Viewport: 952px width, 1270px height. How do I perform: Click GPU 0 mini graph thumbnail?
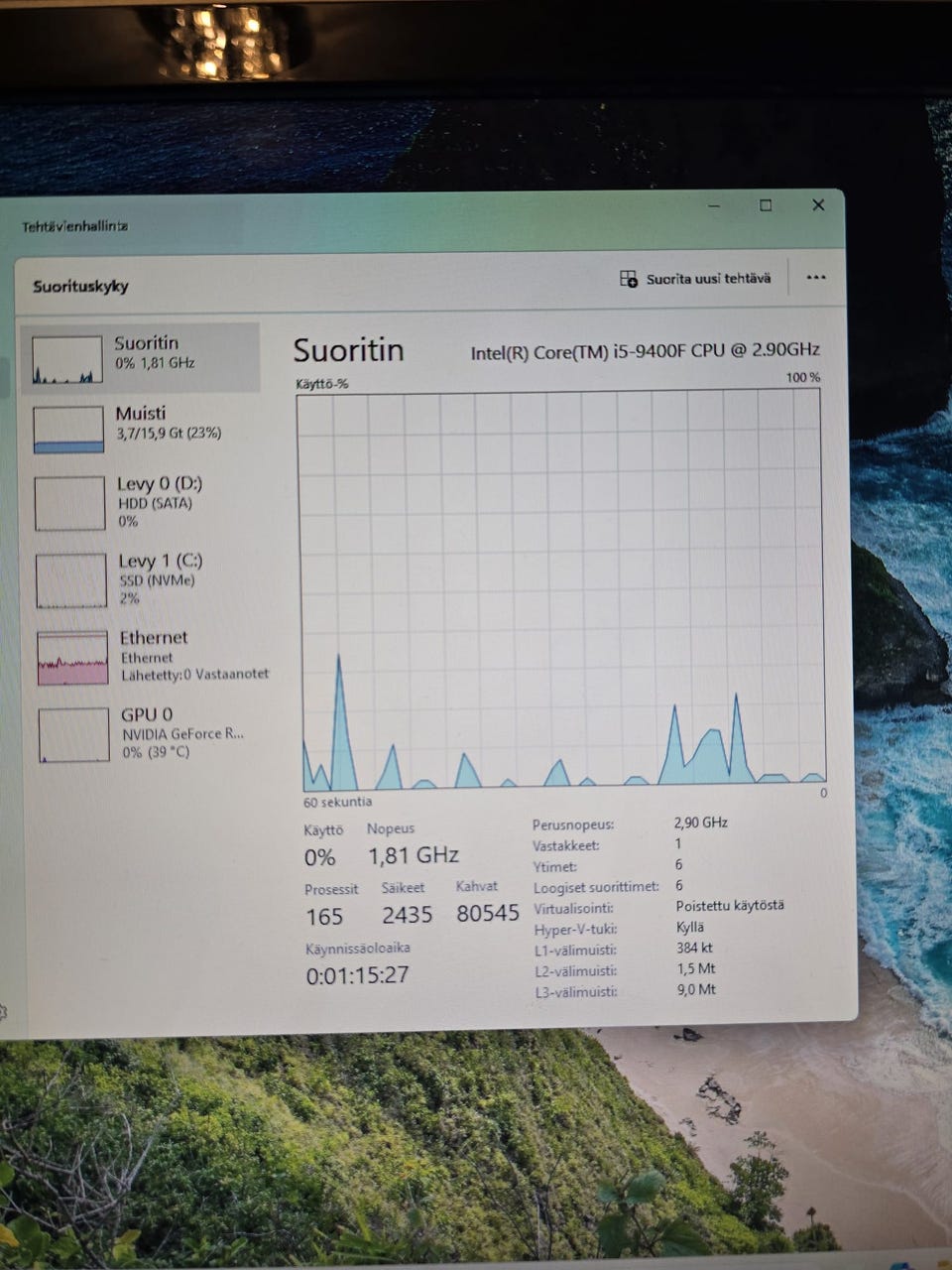(x=73, y=734)
